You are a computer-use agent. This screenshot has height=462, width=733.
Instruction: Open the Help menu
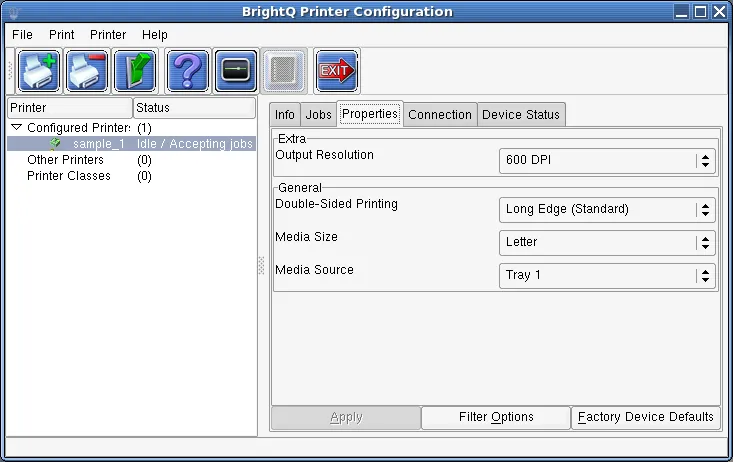[x=155, y=35]
